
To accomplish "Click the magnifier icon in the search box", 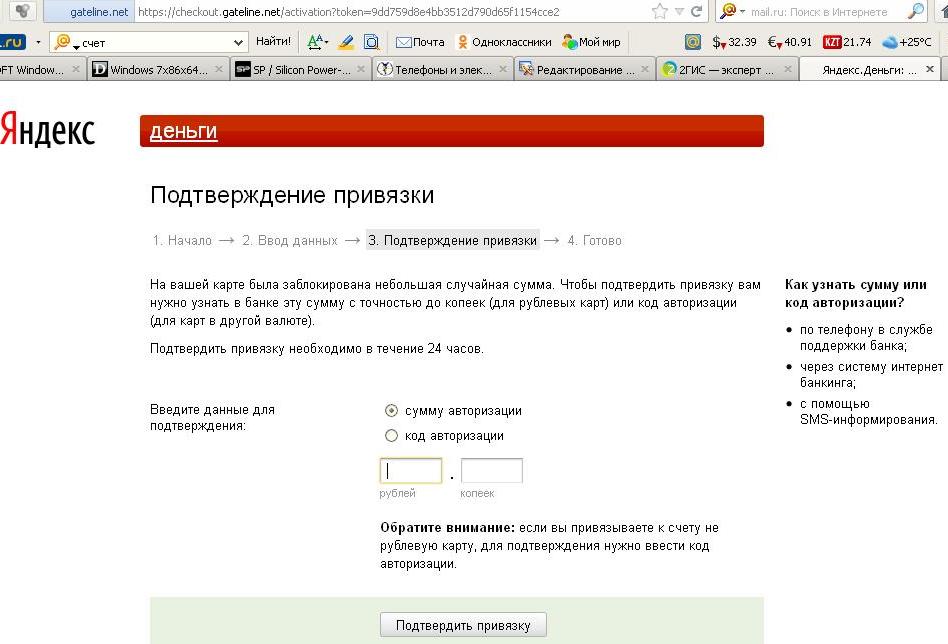I will [x=917, y=11].
